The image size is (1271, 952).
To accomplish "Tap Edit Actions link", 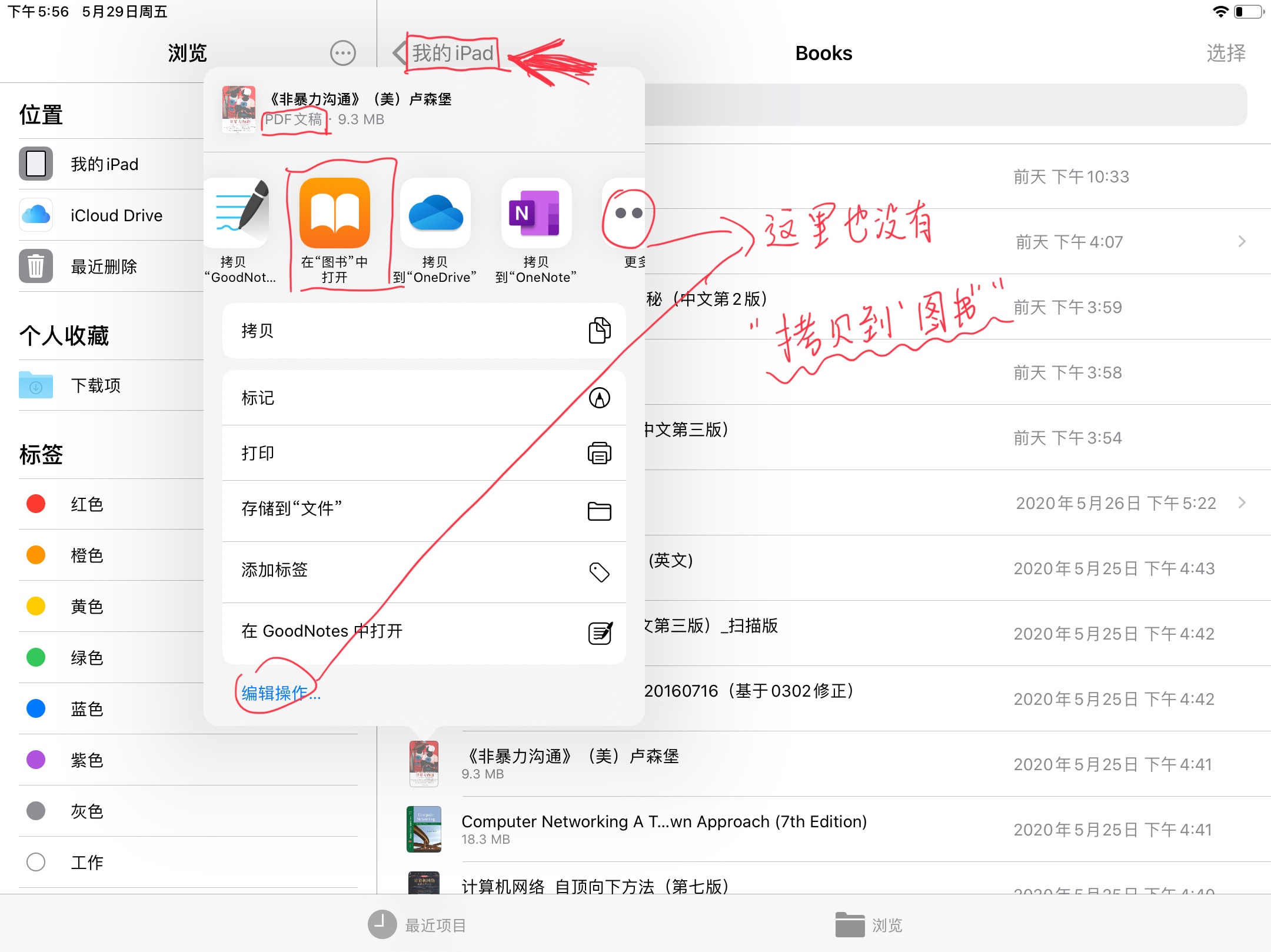I will point(281,693).
